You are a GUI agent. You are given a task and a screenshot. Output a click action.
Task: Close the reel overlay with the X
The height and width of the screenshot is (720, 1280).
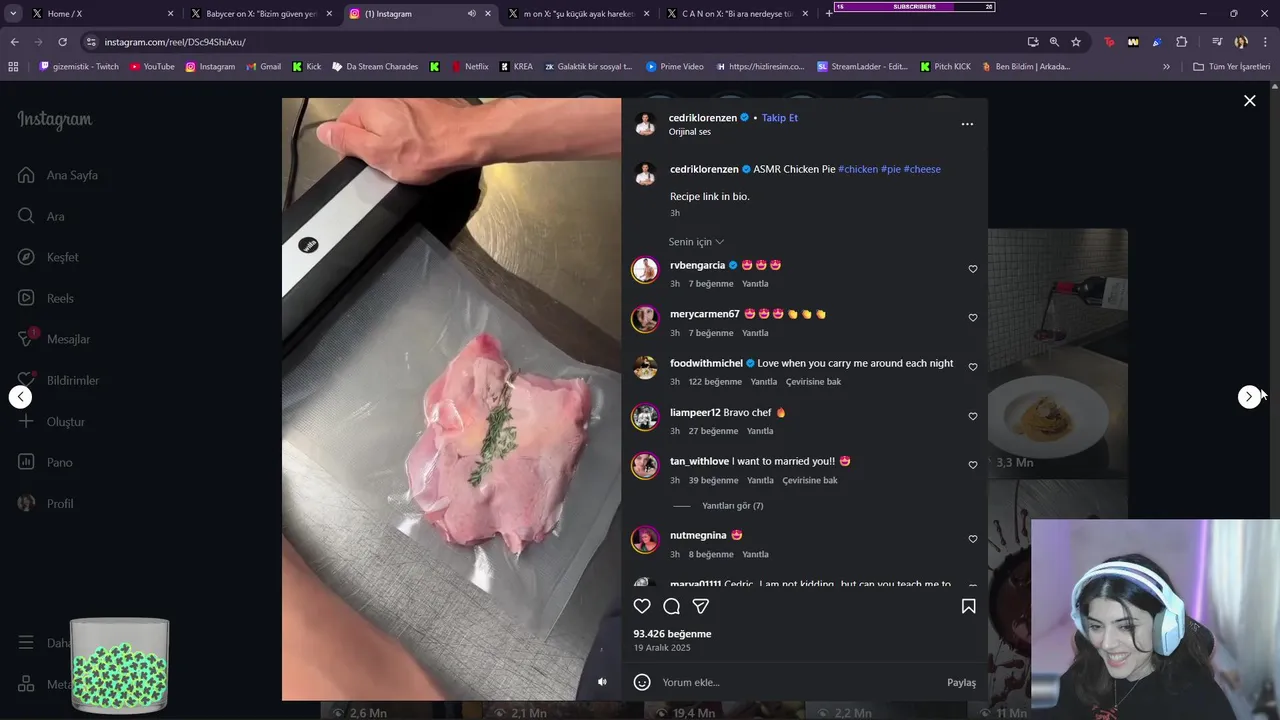pyautogui.click(x=1249, y=101)
